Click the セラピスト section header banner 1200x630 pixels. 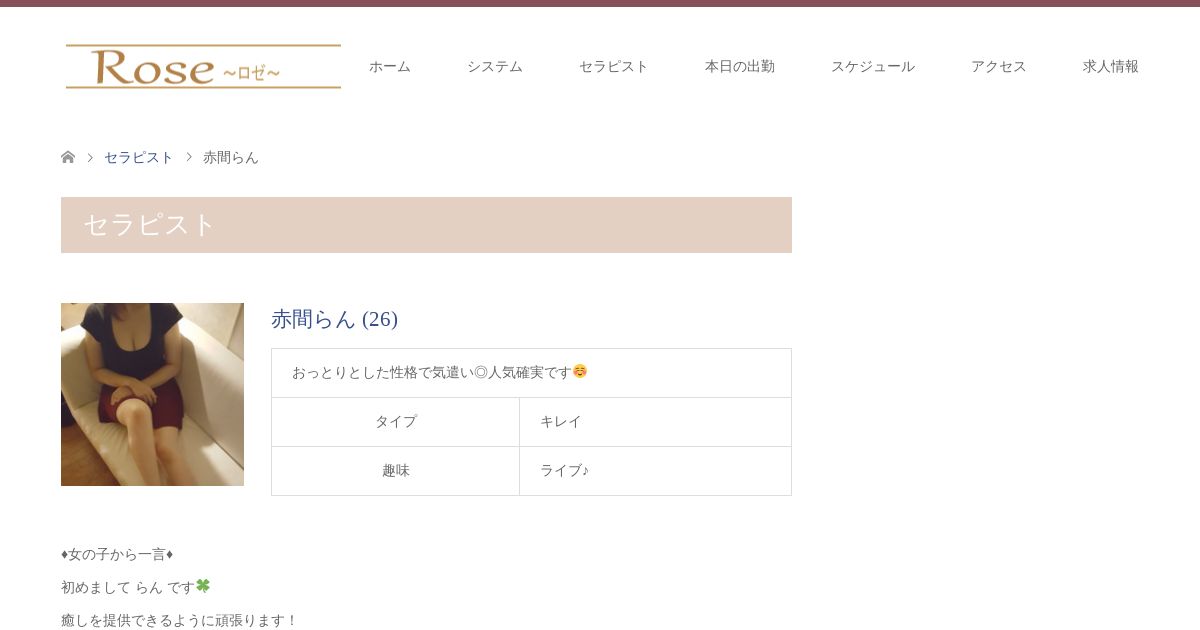coord(426,225)
